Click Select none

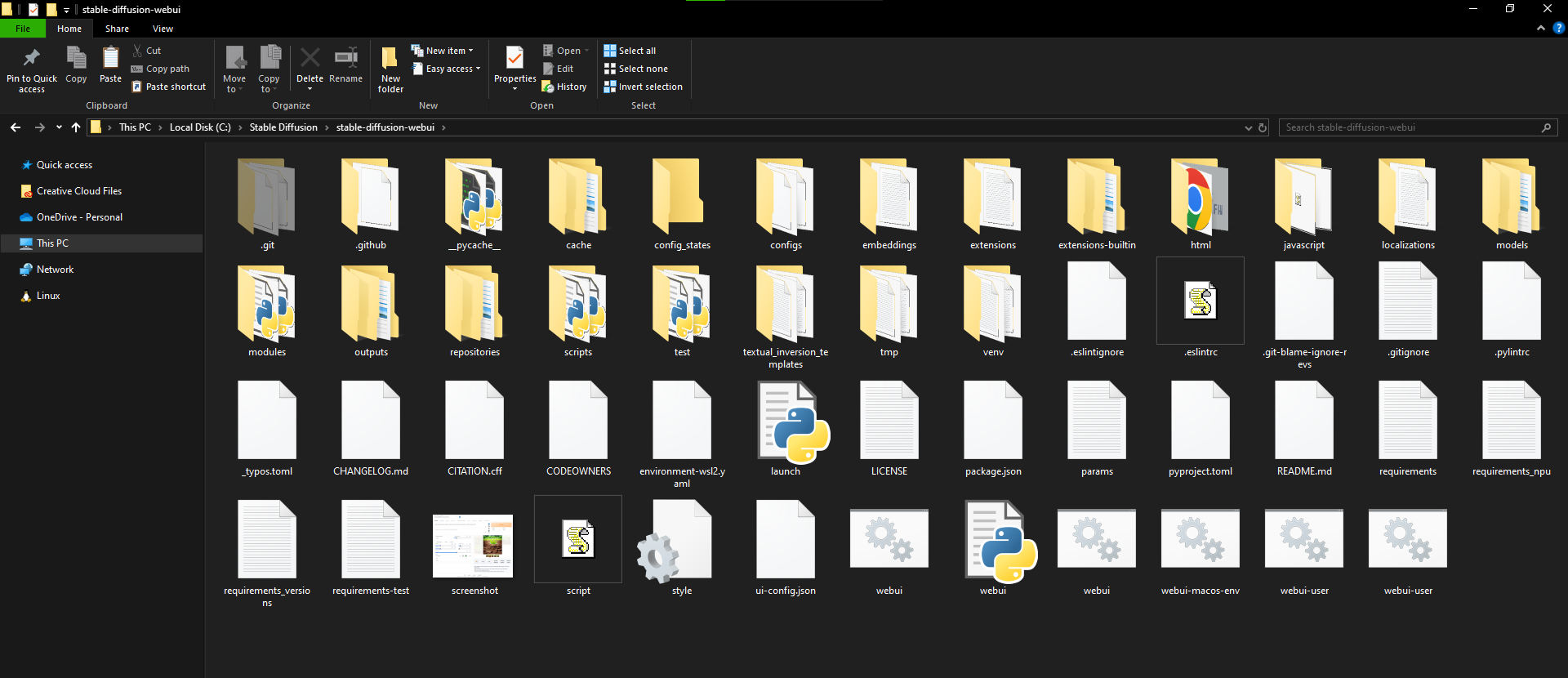click(635, 69)
